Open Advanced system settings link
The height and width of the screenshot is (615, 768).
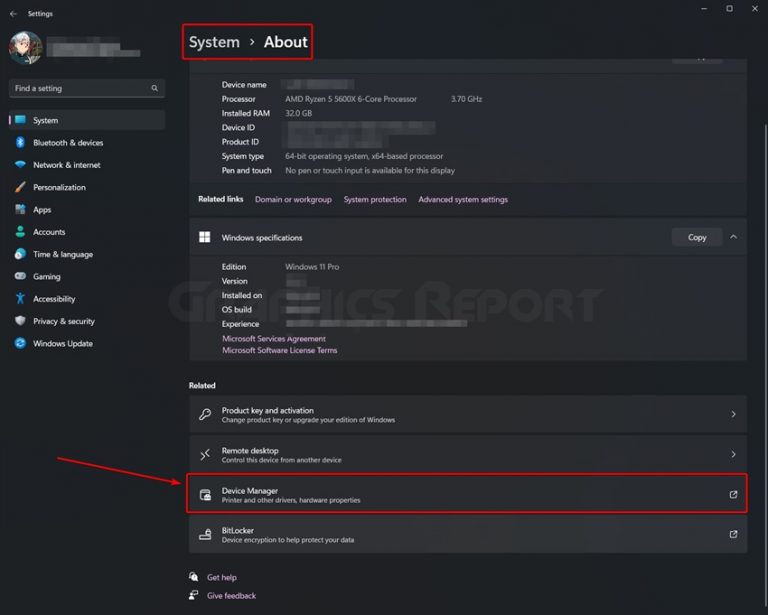tap(463, 199)
